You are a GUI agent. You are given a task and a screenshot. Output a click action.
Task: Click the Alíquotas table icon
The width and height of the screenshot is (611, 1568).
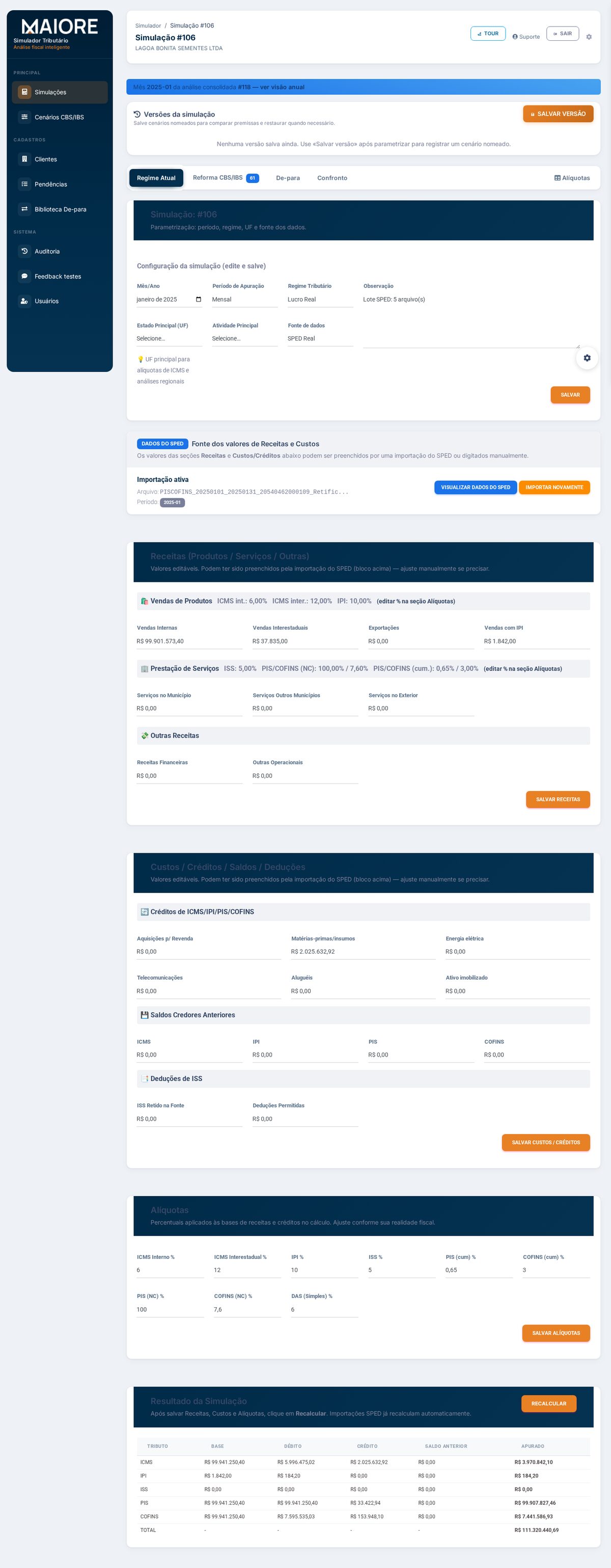point(558,178)
